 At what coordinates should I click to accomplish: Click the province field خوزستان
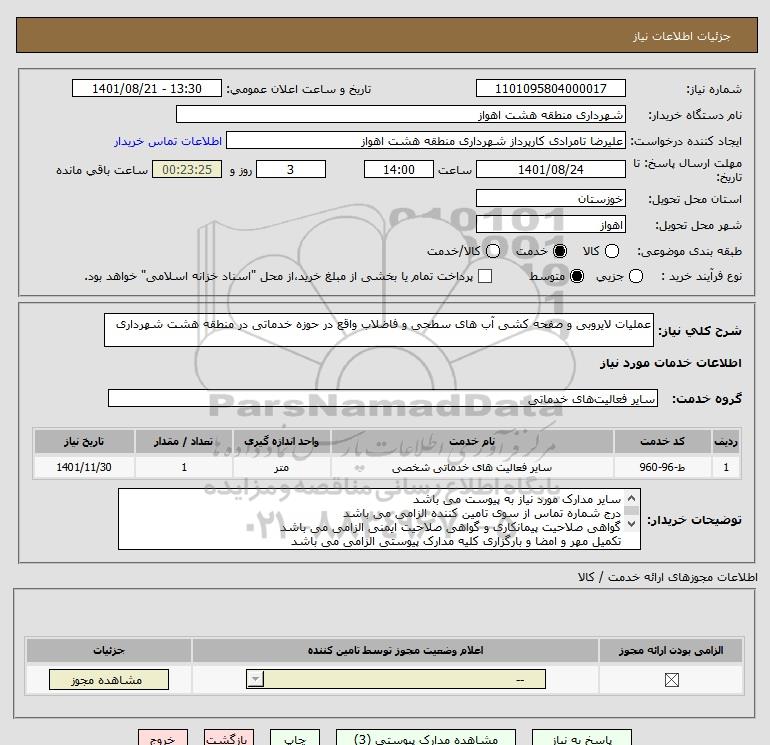[x=550, y=198]
